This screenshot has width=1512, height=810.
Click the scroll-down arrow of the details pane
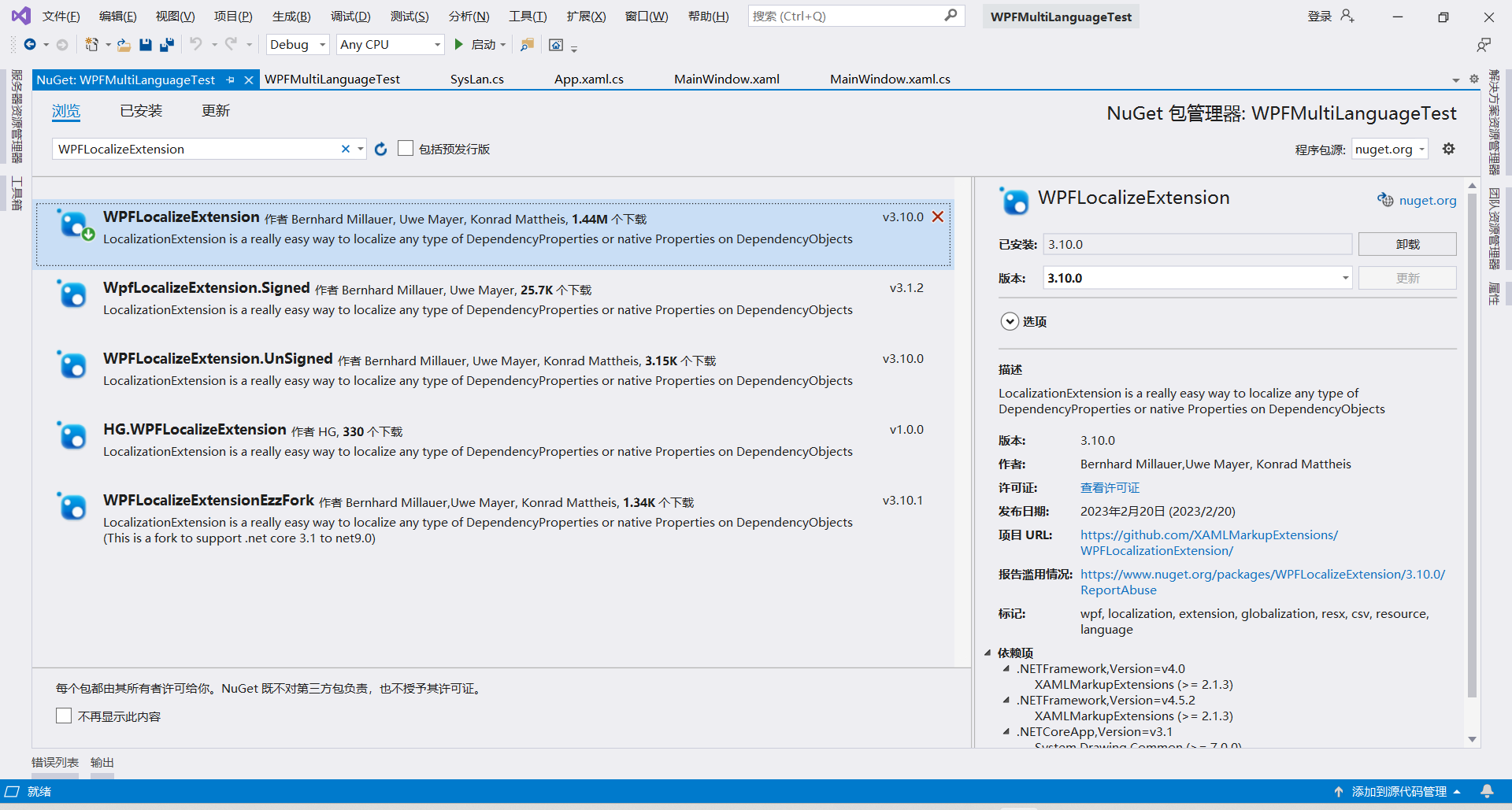click(x=1472, y=739)
